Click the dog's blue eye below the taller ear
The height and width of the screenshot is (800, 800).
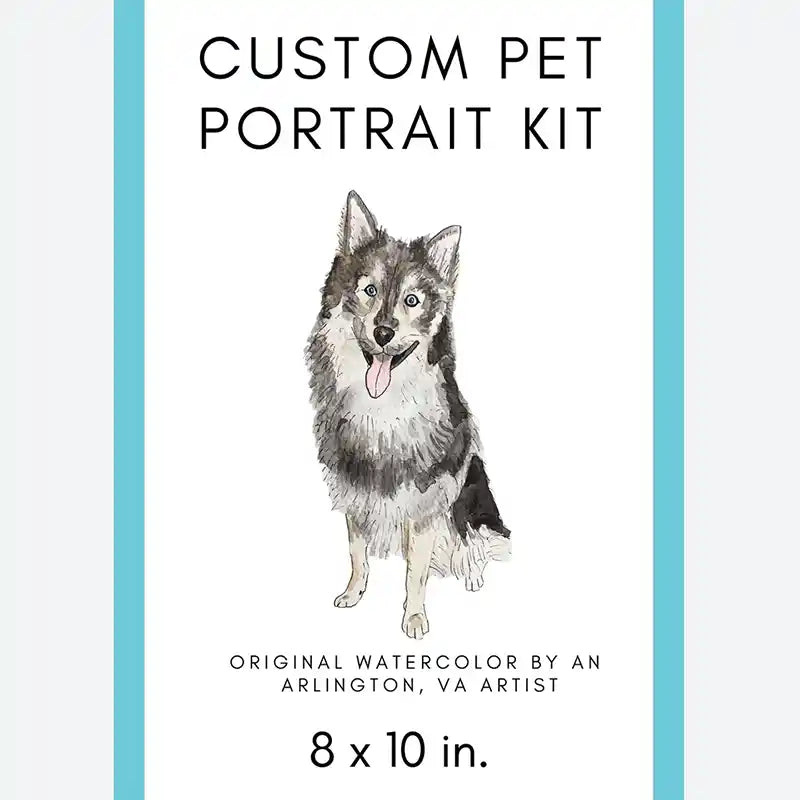click(370, 290)
